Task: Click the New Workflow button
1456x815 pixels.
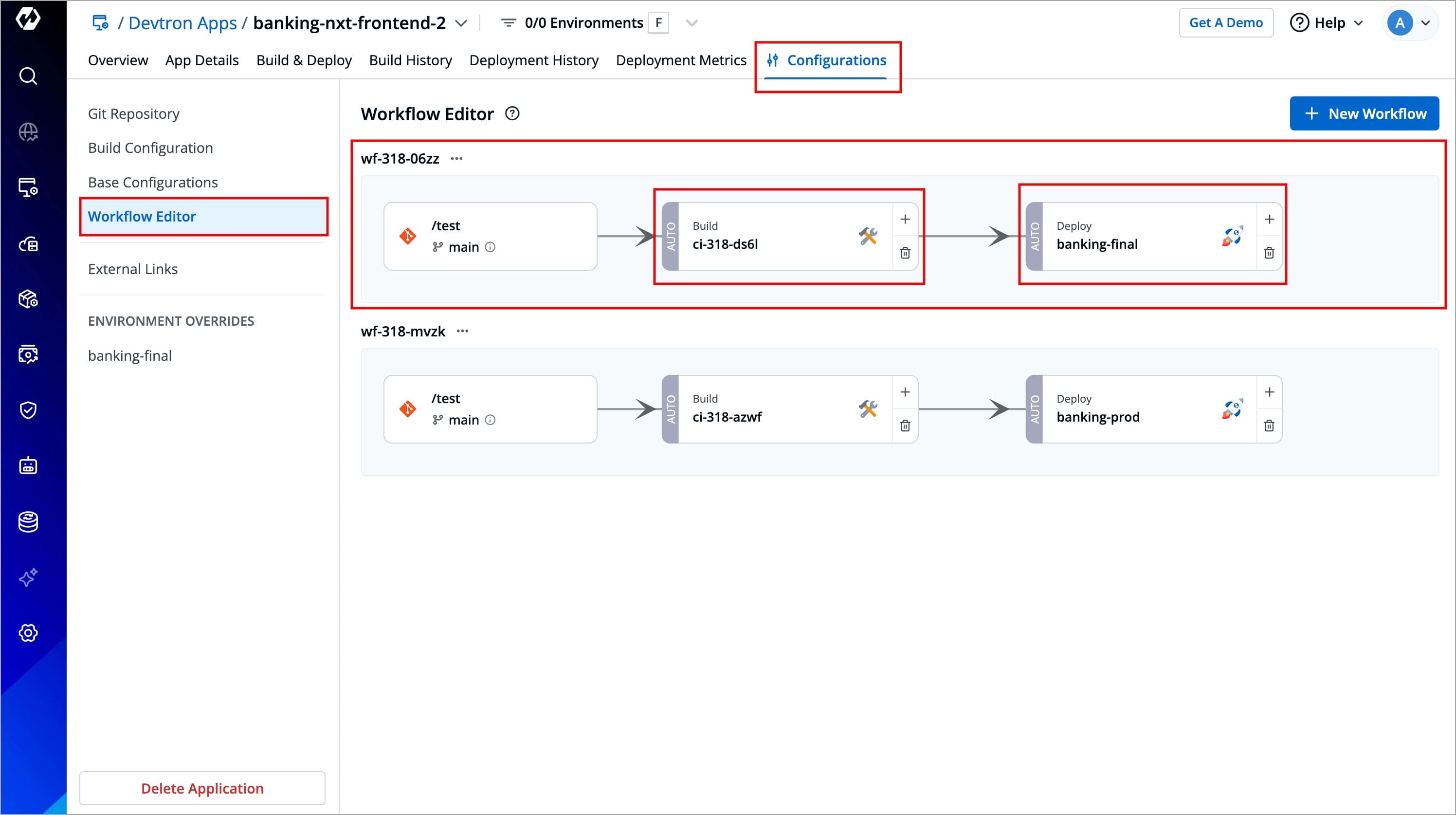Action: [1364, 114]
